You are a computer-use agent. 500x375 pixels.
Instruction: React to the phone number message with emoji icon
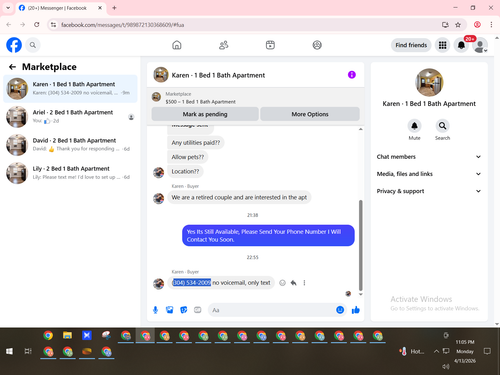tap(282, 283)
